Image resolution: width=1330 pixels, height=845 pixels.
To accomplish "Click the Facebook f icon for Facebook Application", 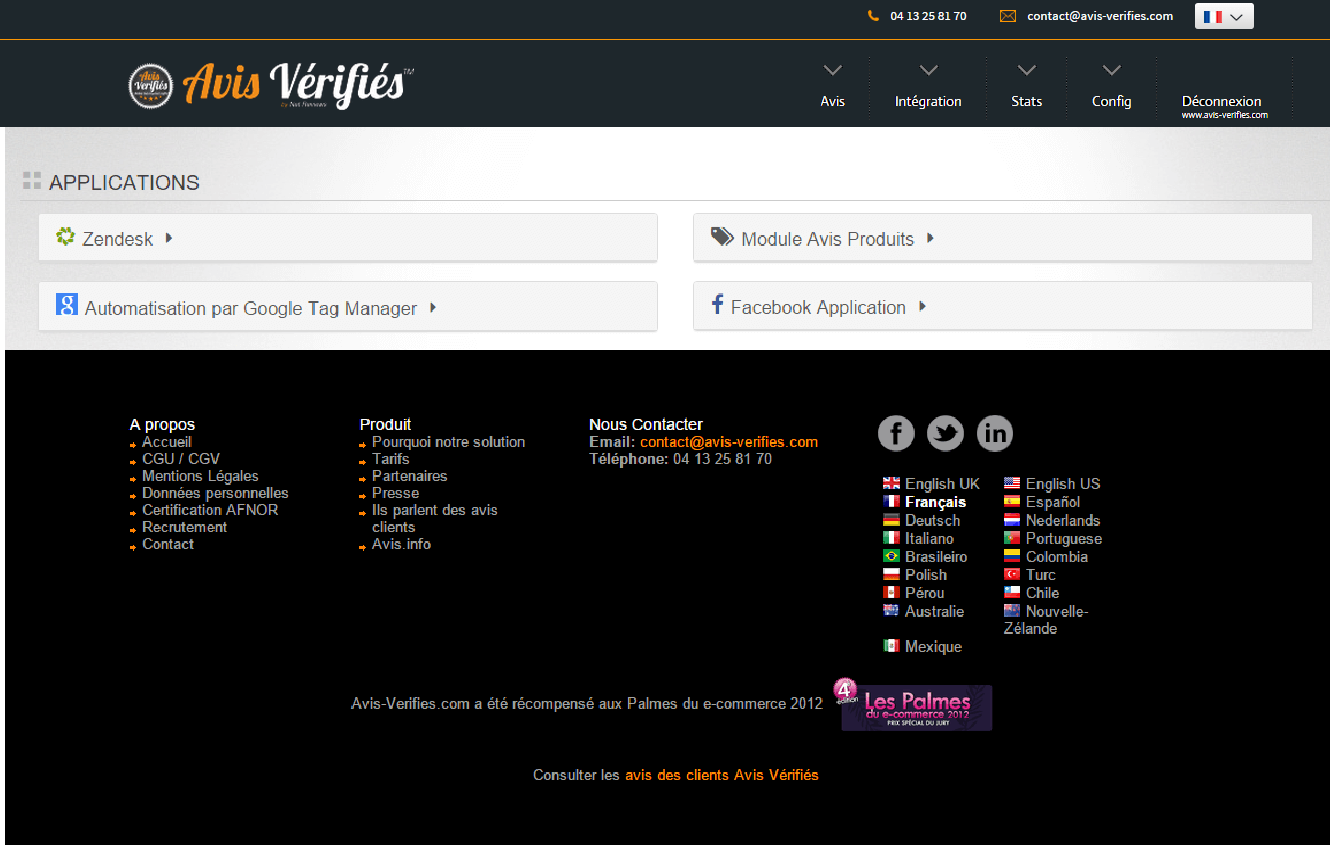I will [717, 305].
